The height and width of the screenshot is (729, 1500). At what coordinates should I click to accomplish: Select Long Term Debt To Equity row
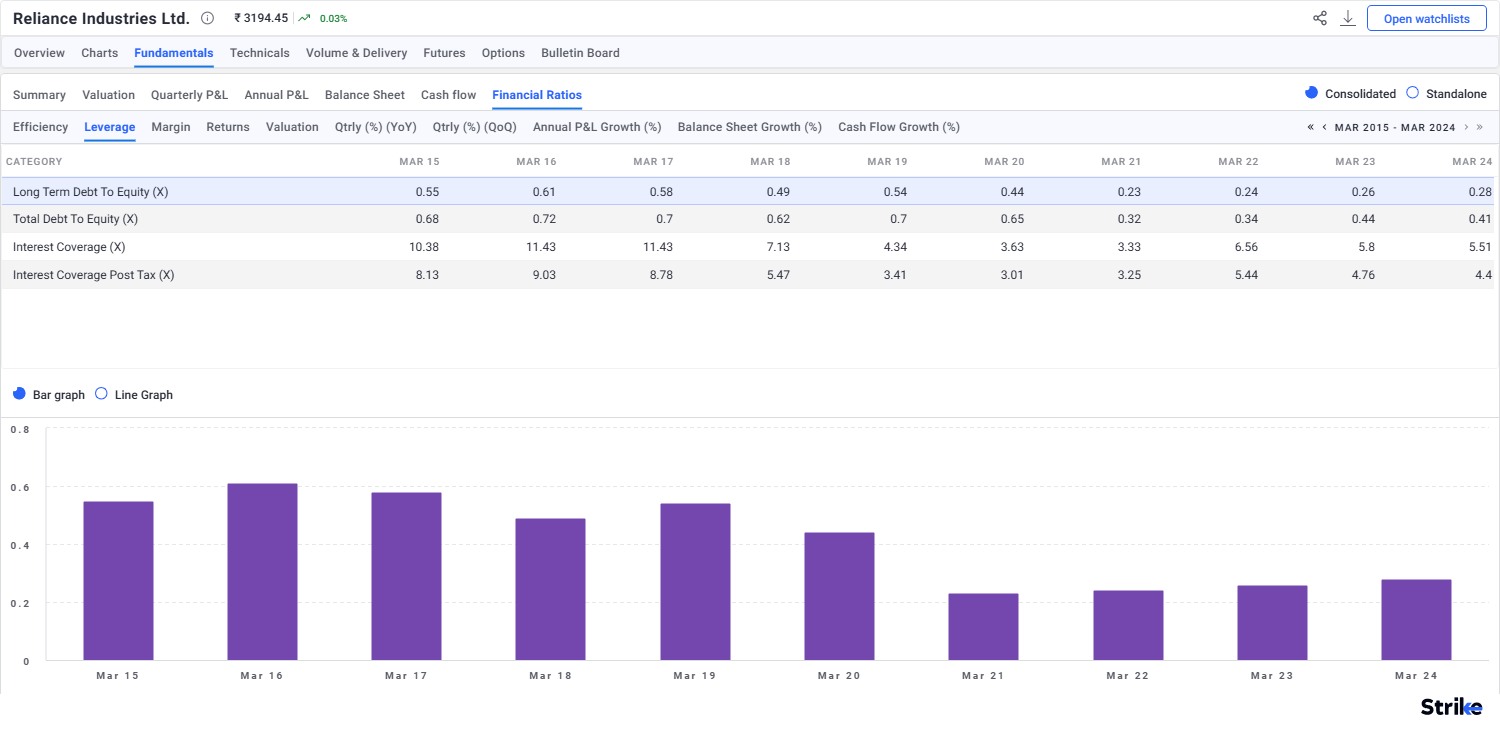(747, 191)
